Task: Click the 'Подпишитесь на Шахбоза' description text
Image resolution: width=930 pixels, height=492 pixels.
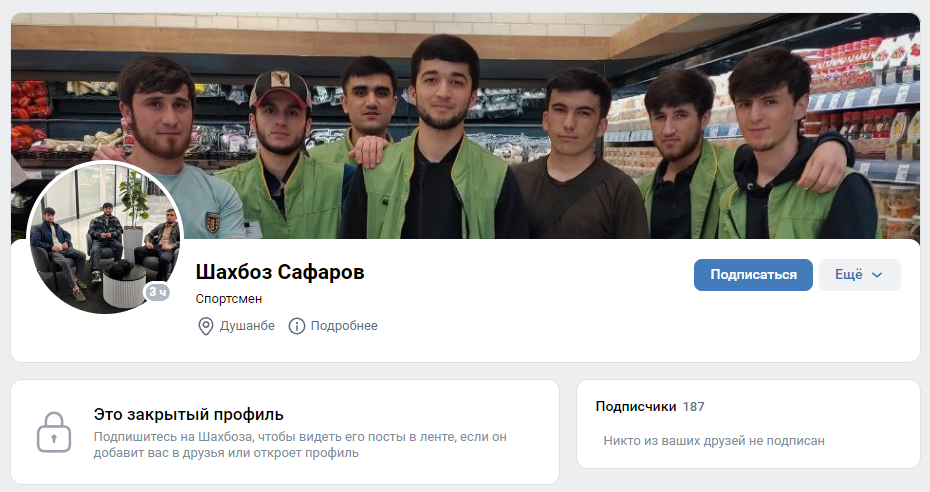Action: [x=300, y=445]
